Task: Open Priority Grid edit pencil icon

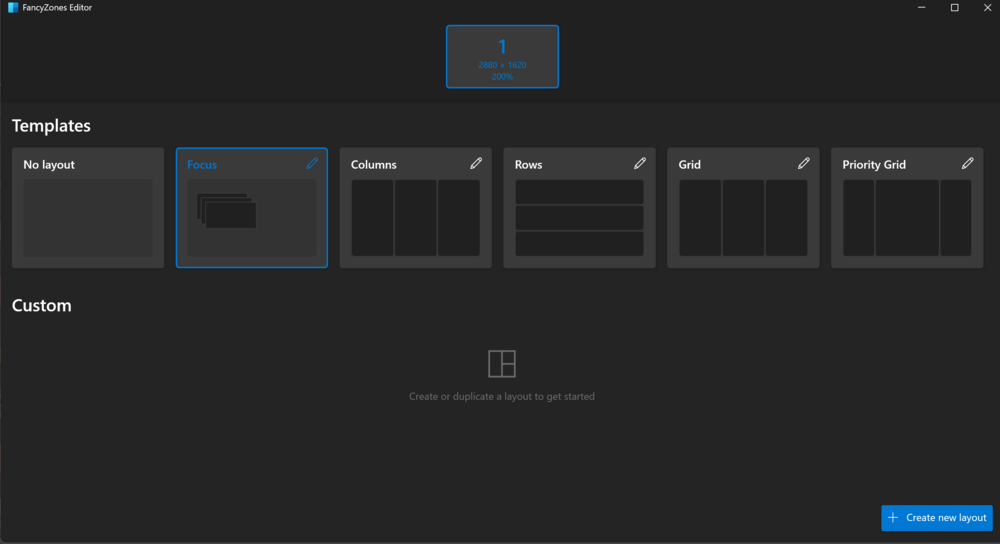Action: (x=967, y=163)
